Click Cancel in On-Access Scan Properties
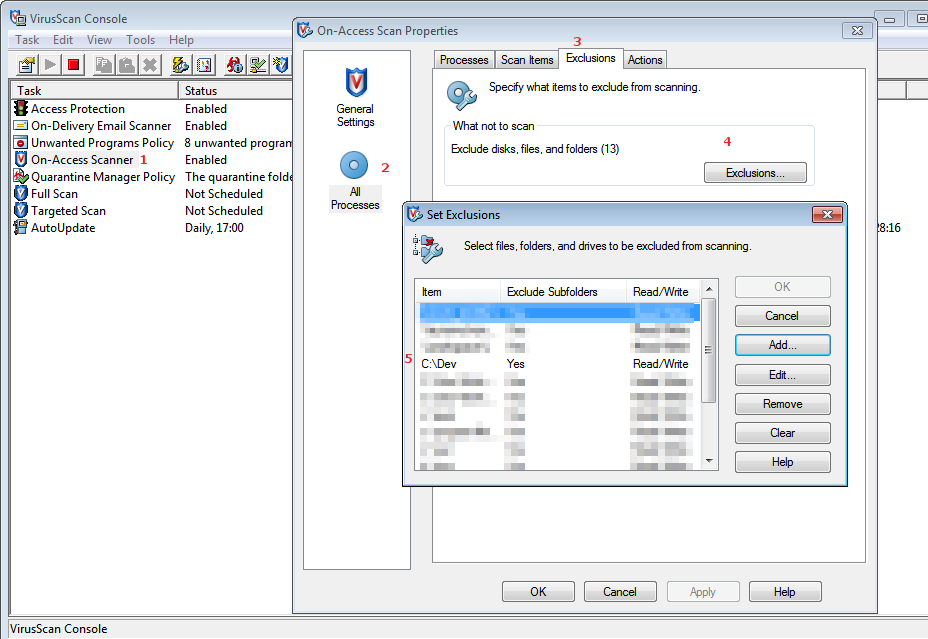Image resolution: width=928 pixels, height=639 pixels. (x=620, y=592)
